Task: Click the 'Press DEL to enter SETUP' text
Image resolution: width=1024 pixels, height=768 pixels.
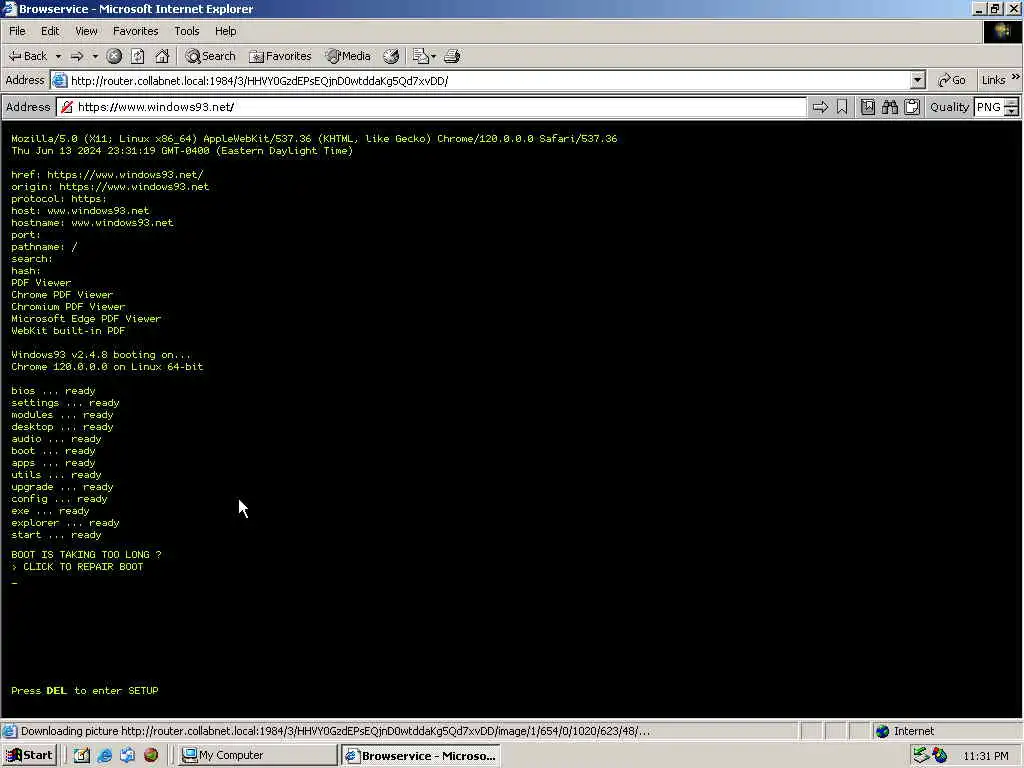Action: (x=85, y=691)
